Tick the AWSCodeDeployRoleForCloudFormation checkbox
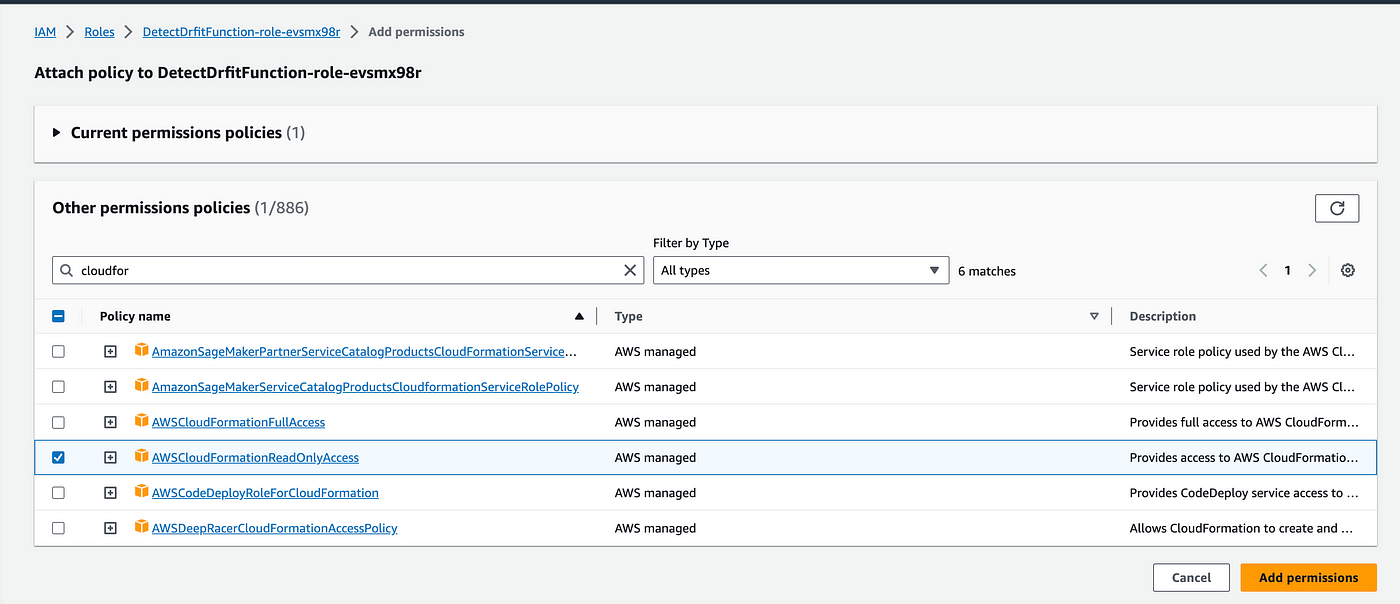 58,493
